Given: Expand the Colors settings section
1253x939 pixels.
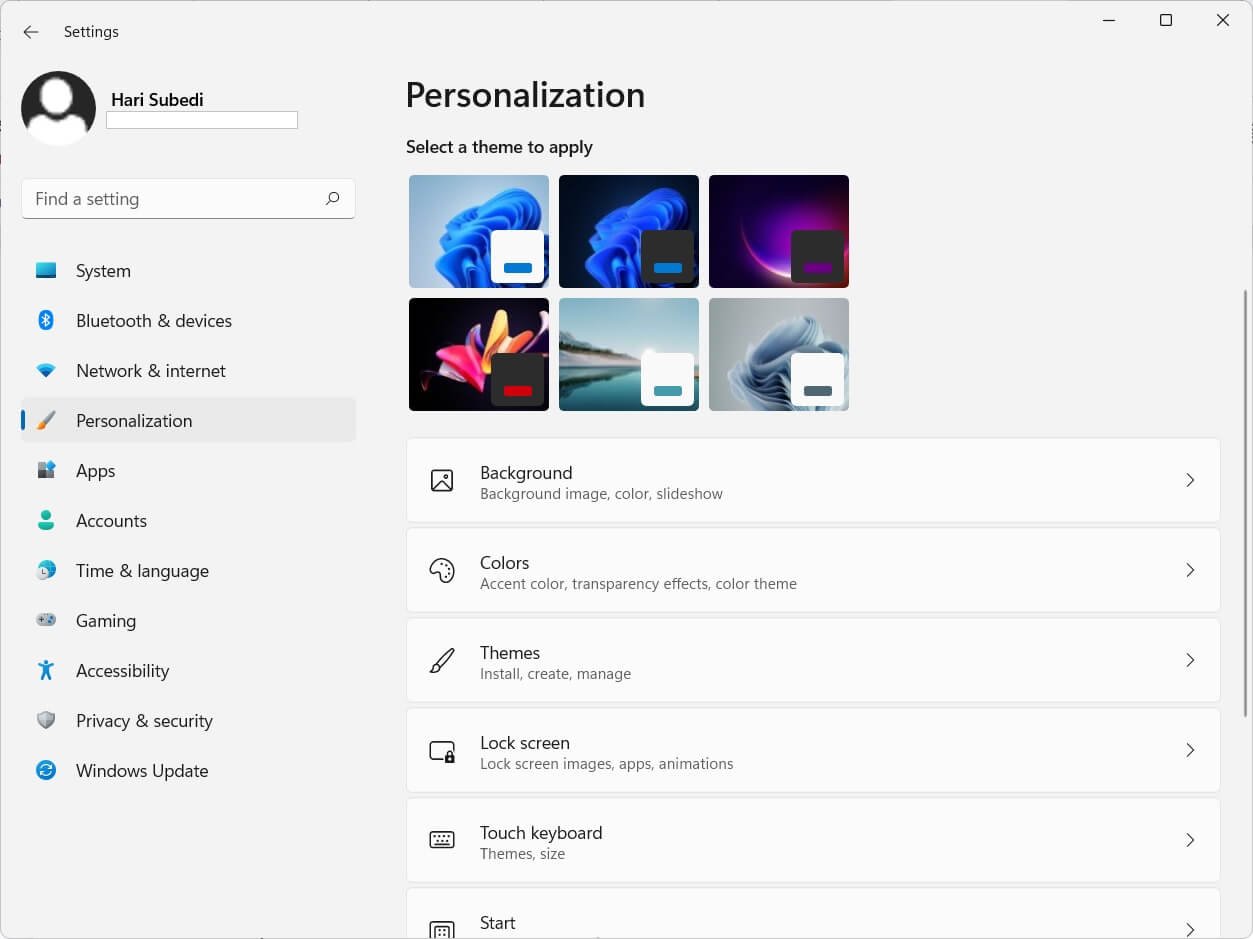Looking at the screenshot, I should [x=812, y=570].
